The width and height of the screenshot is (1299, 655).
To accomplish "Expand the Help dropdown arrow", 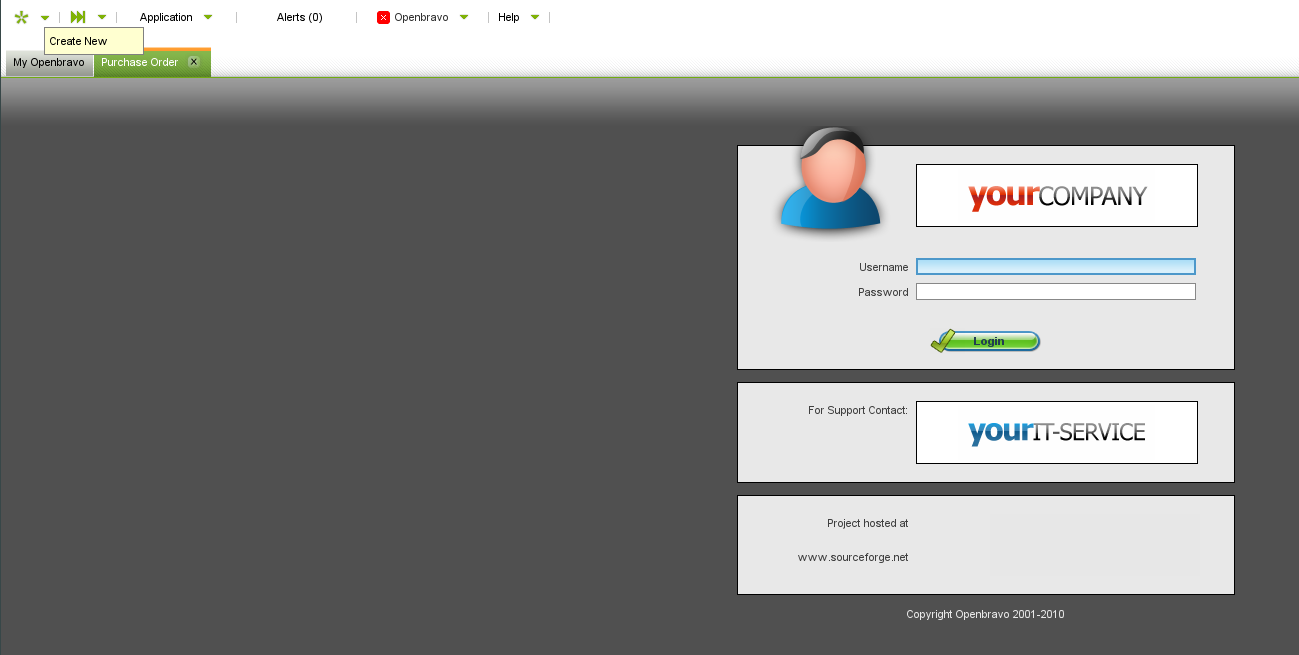I will (x=535, y=18).
